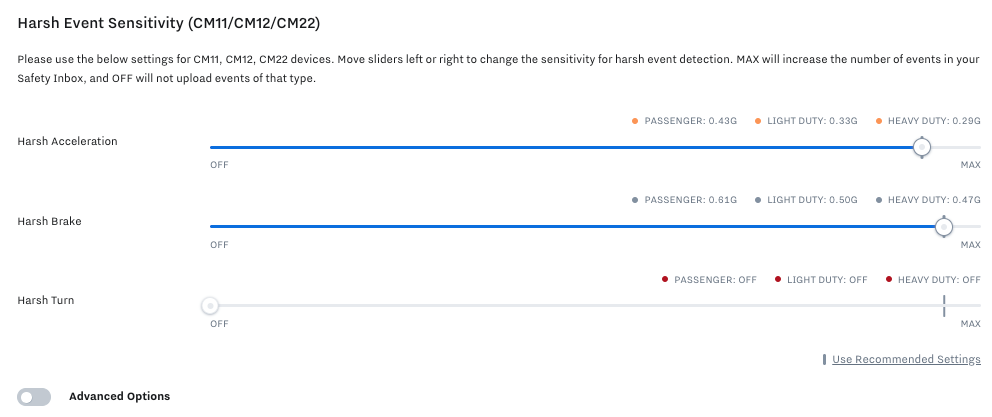The width and height of the screenshot is (992, 417).
Task: Click the MAX label under Harsh Acceleration
Action: click(970, 165)
